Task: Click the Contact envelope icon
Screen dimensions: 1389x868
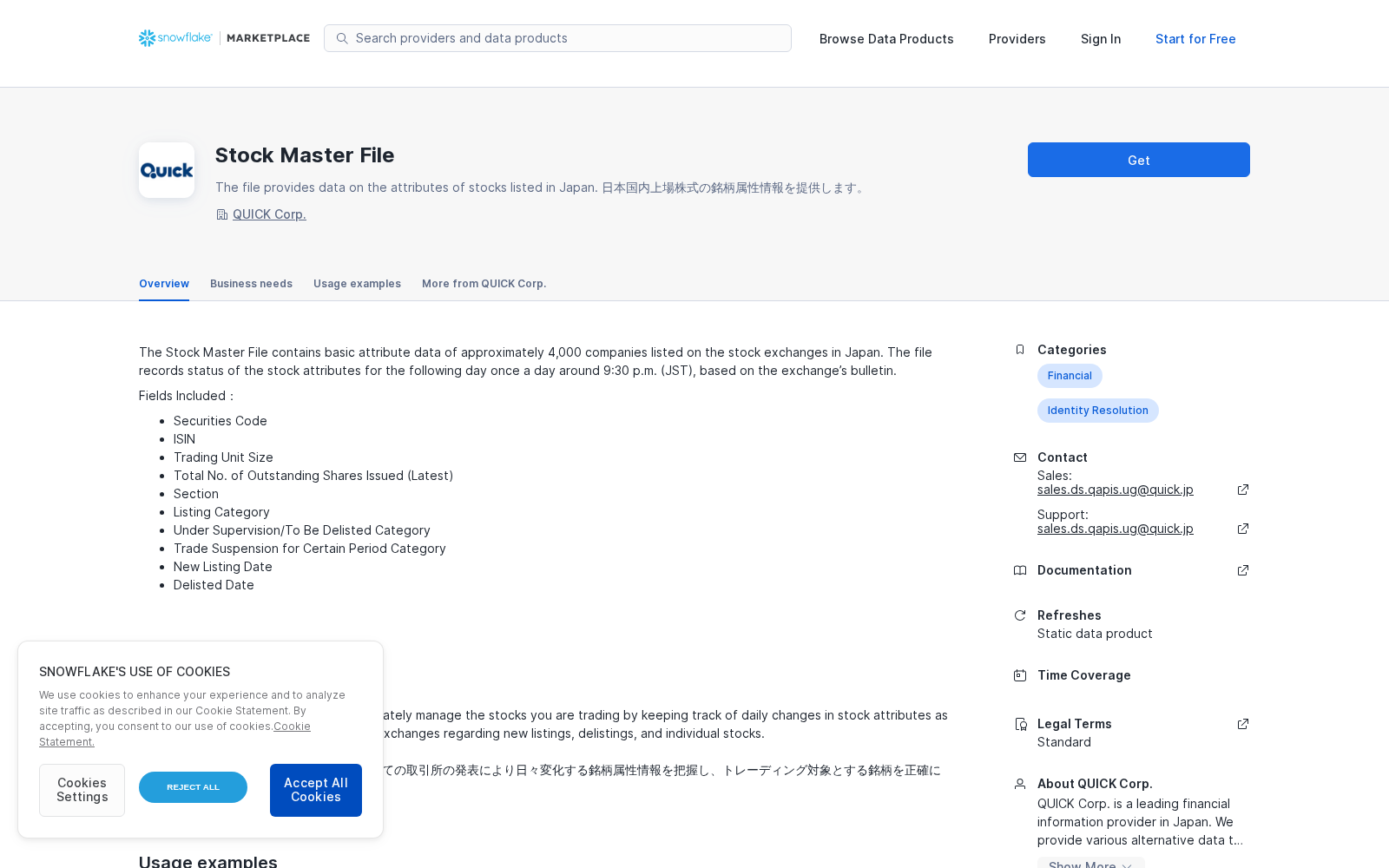Action: click(1020, 457)
